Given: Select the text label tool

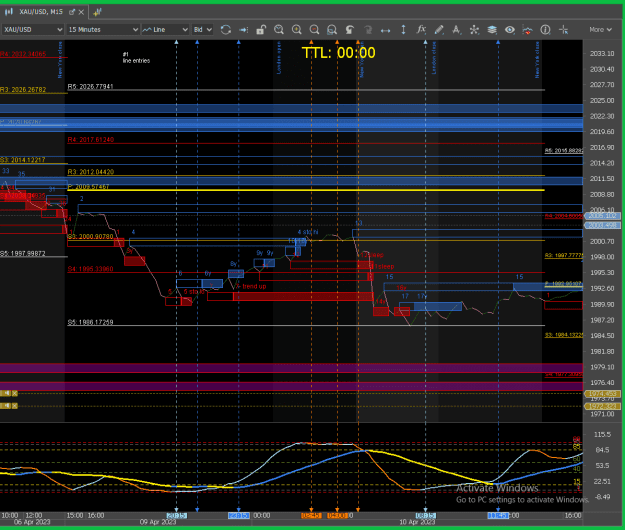Looking at the screenshot, I should coord(457,29).
